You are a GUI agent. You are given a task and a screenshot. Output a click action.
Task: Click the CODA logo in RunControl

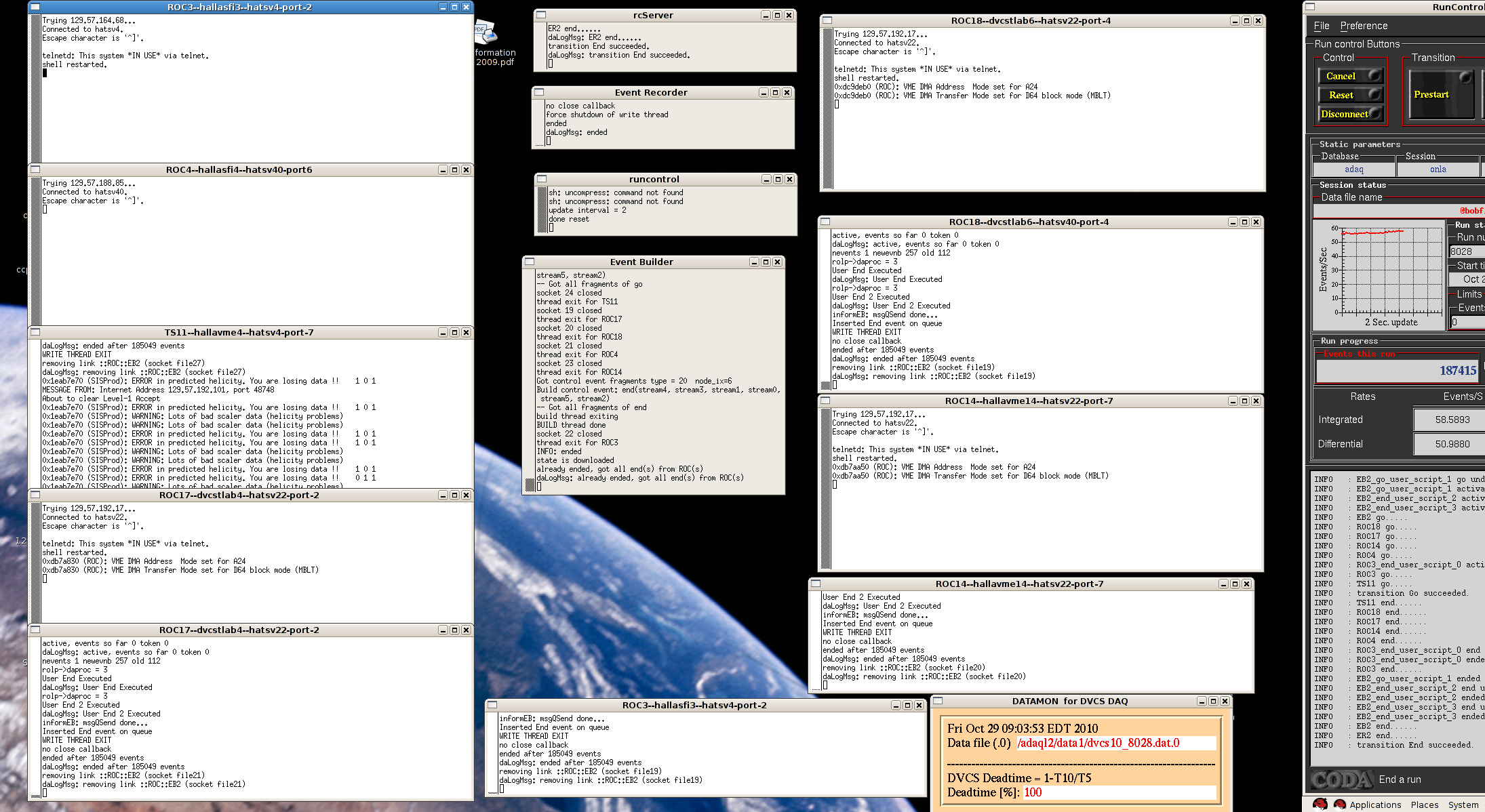(1341, 779)
